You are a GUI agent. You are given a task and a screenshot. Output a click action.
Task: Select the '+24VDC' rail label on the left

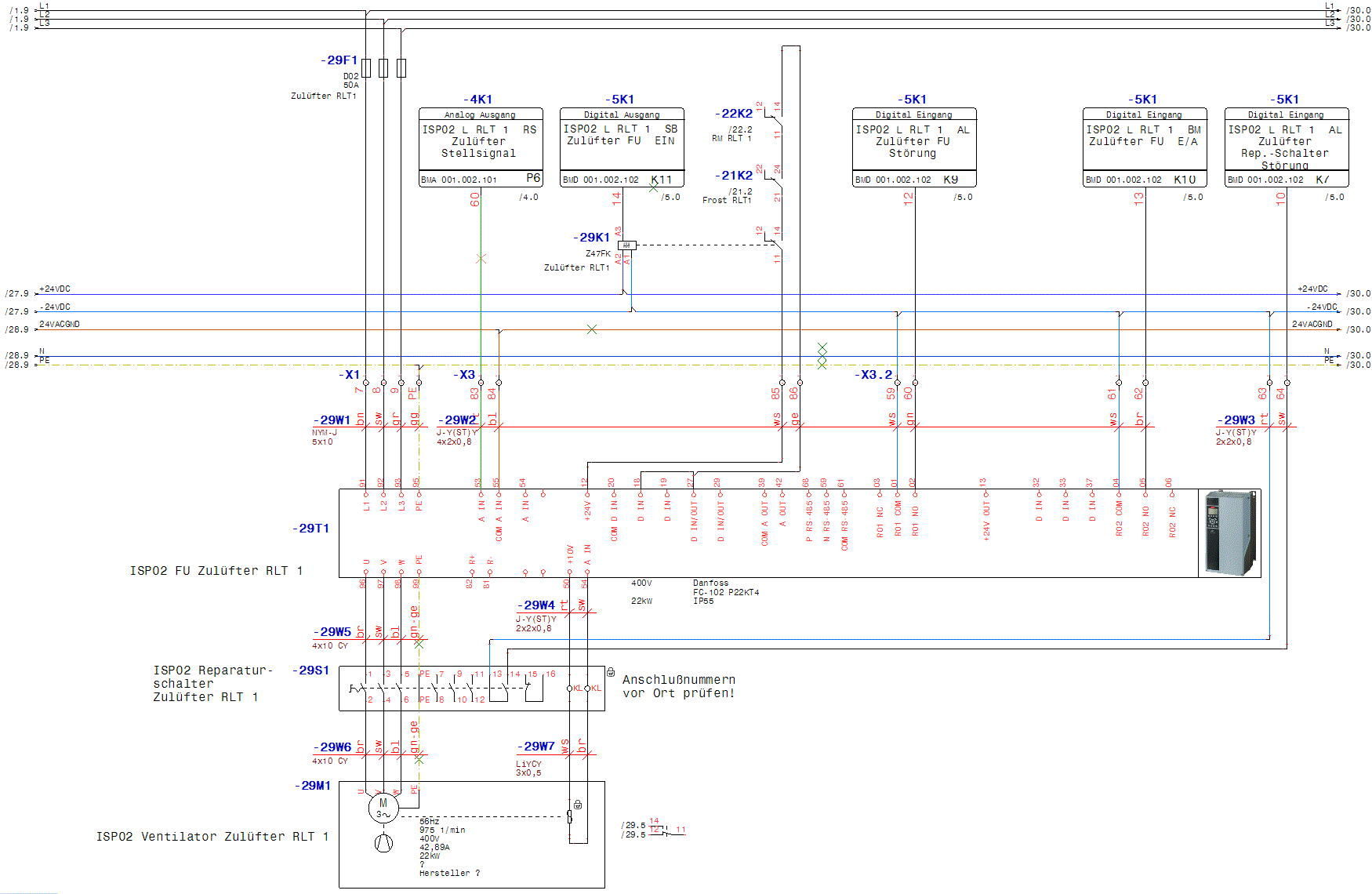[x=55, y=289]
